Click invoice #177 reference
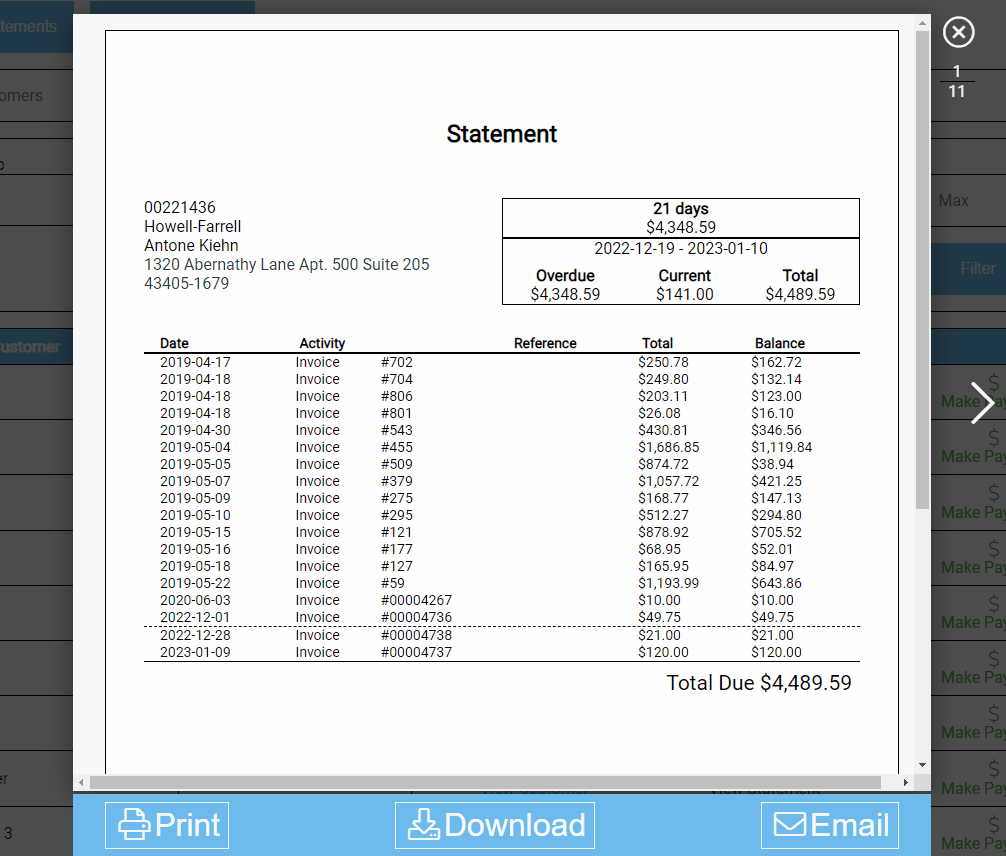This screenshot has width=1006, height=856. 396,549
